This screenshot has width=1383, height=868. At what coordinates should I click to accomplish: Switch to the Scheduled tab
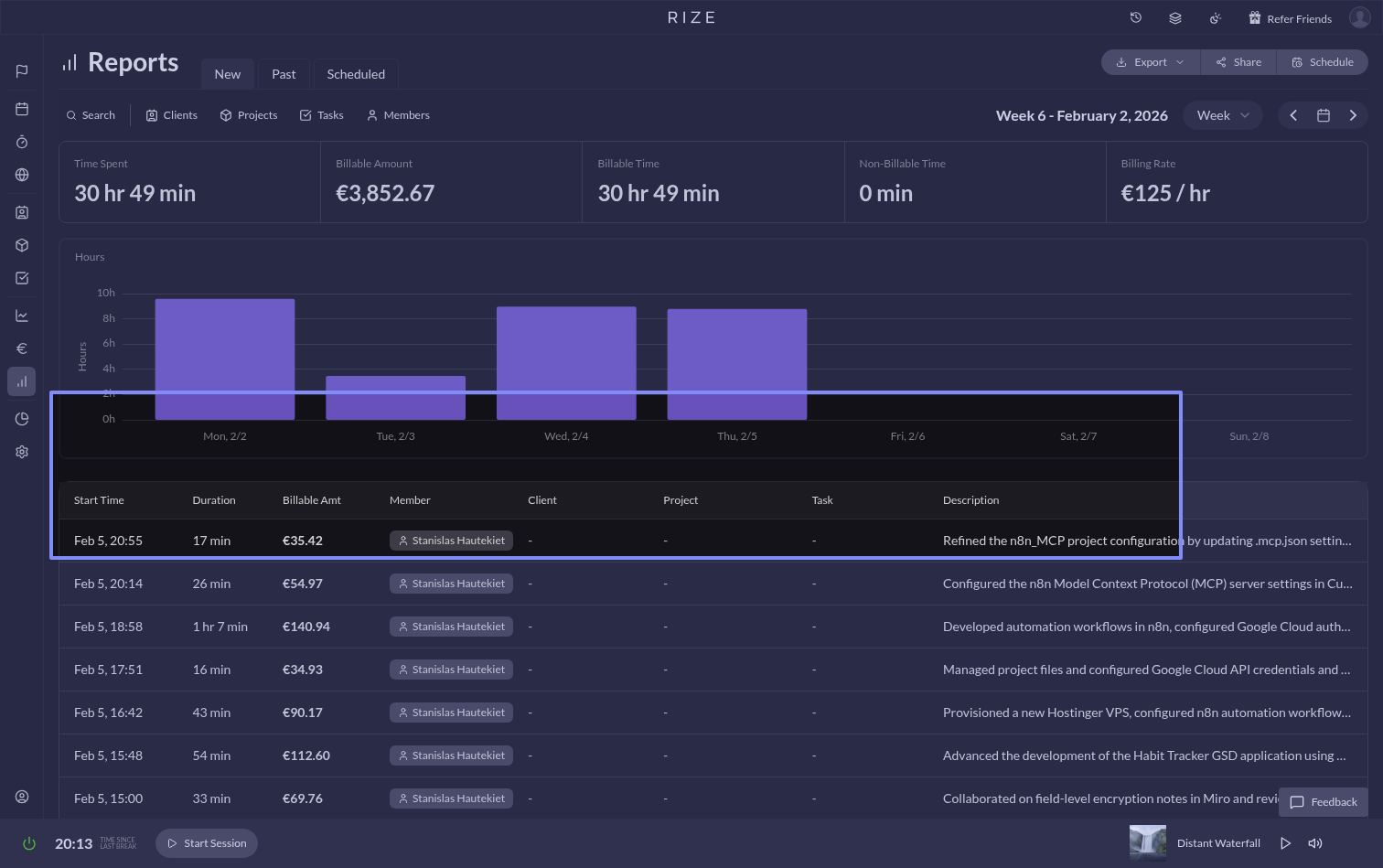(x=356, y=74)
